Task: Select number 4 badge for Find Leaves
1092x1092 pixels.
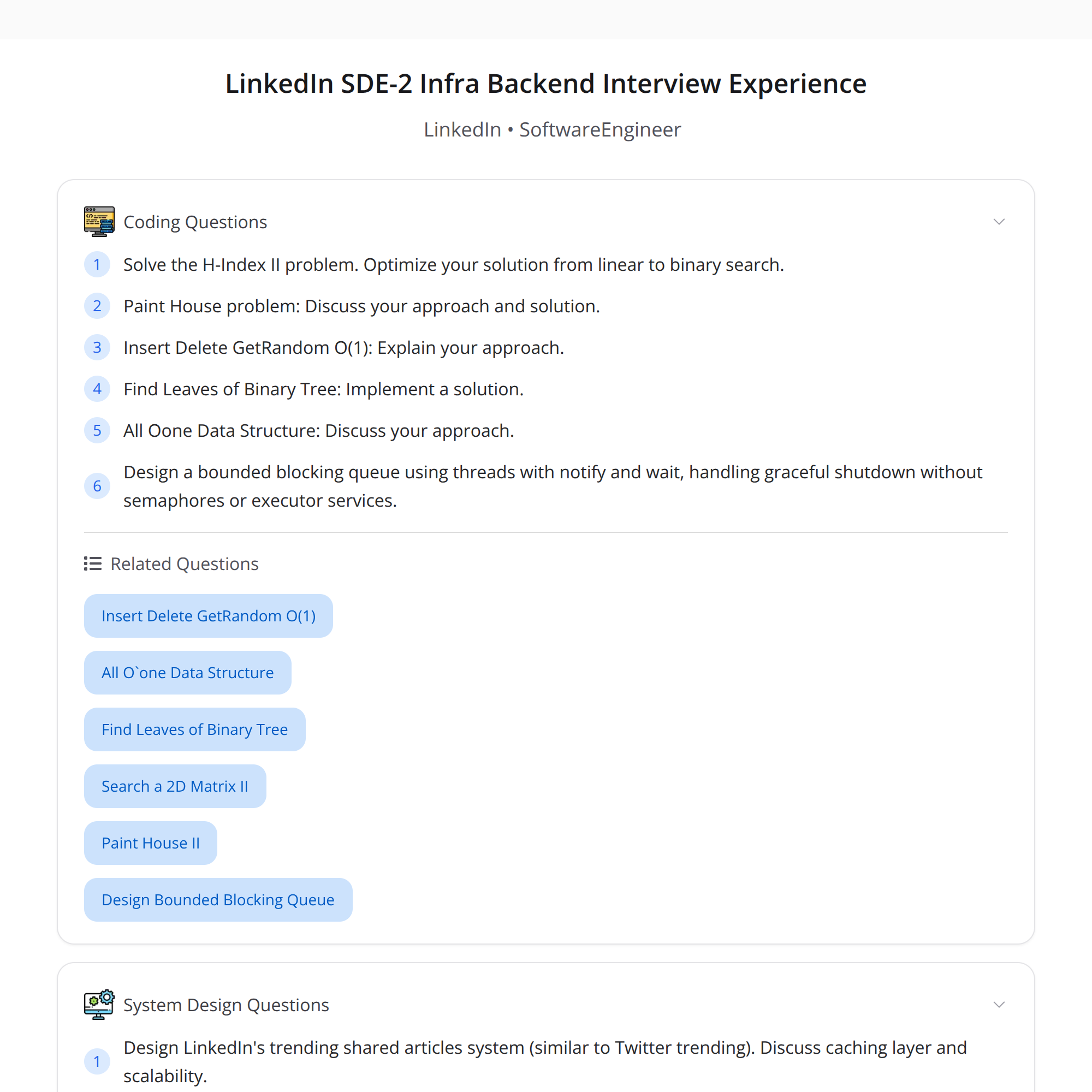Action: (97, 389)
